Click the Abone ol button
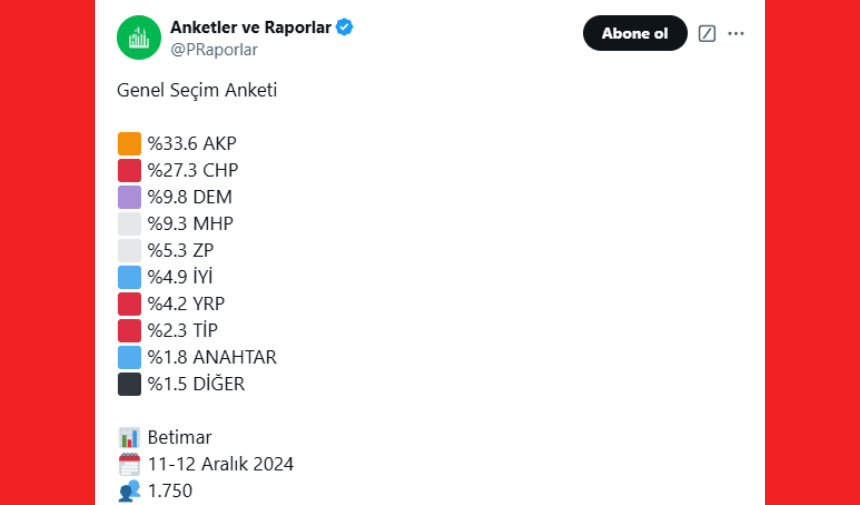860x505 pixels. (635, 33)
